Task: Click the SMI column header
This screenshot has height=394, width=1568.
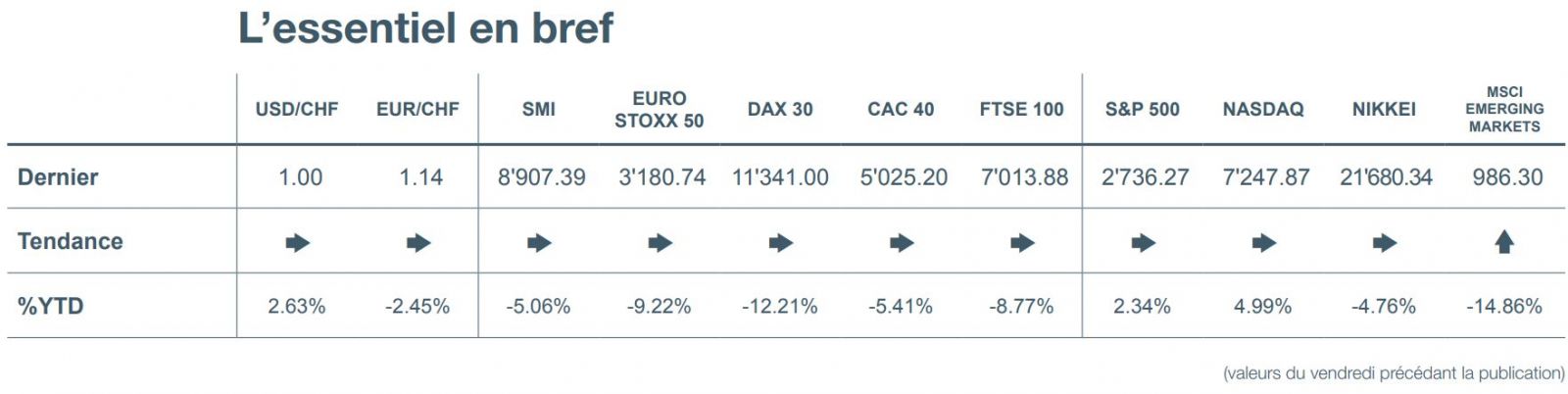Action: (539, 109)
